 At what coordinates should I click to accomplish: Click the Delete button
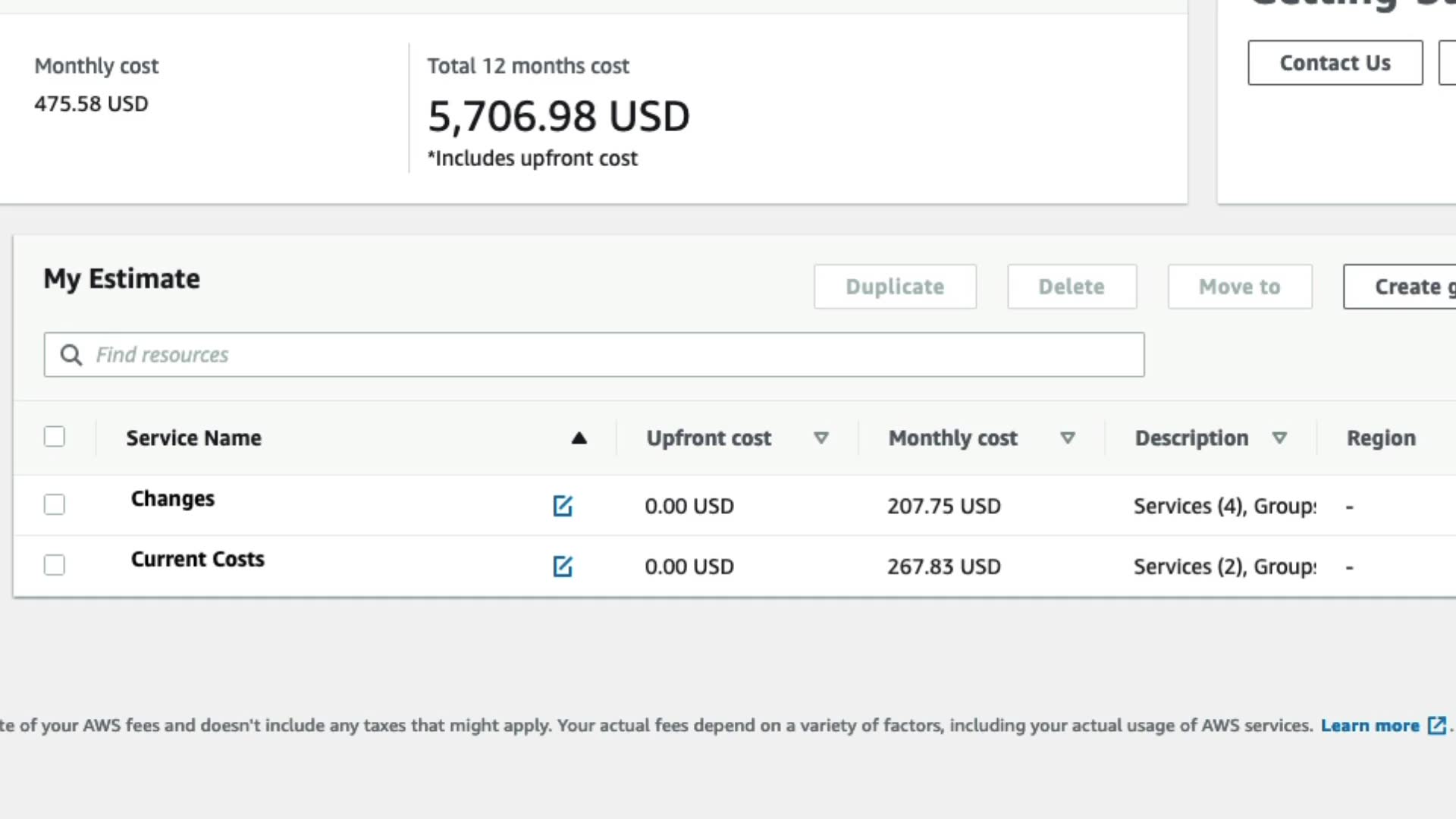1072,287
